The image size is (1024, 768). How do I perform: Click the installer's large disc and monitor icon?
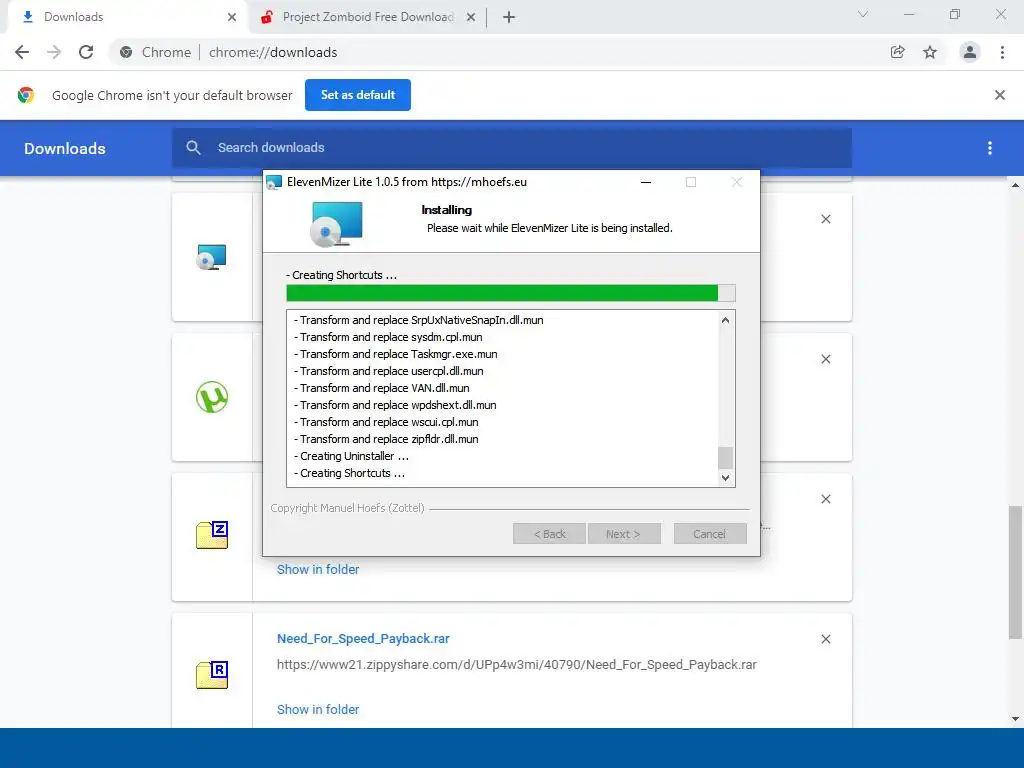click(x=337, y=224)
